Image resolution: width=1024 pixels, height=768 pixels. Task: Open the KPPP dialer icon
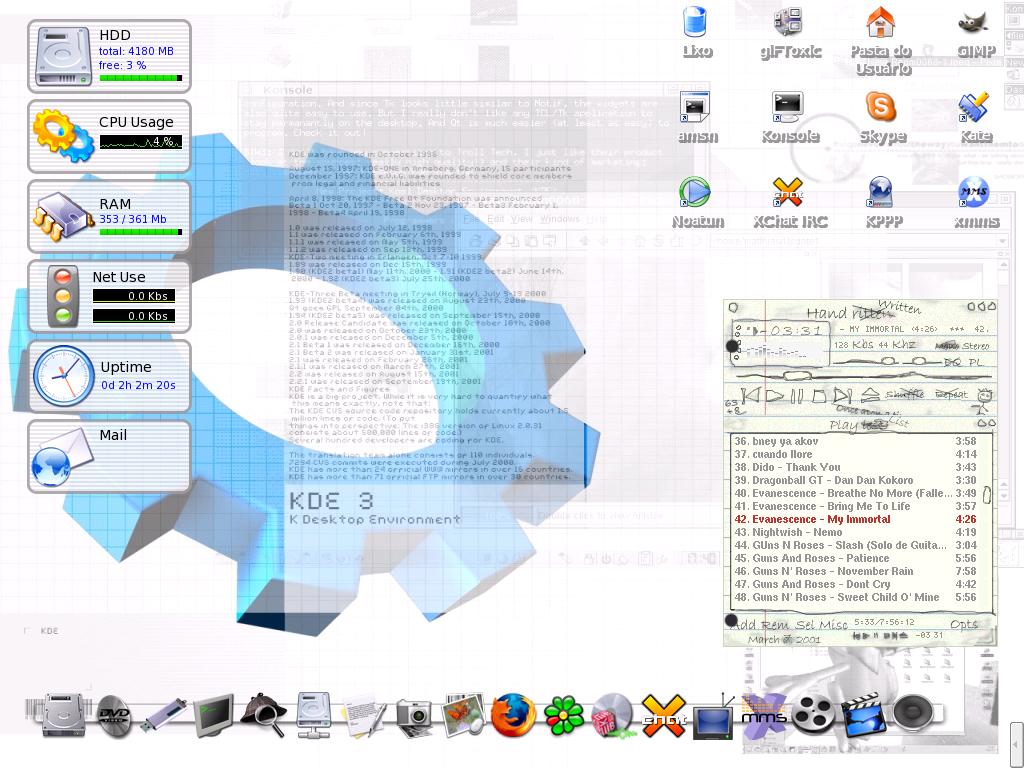click(x=882, y=202)
